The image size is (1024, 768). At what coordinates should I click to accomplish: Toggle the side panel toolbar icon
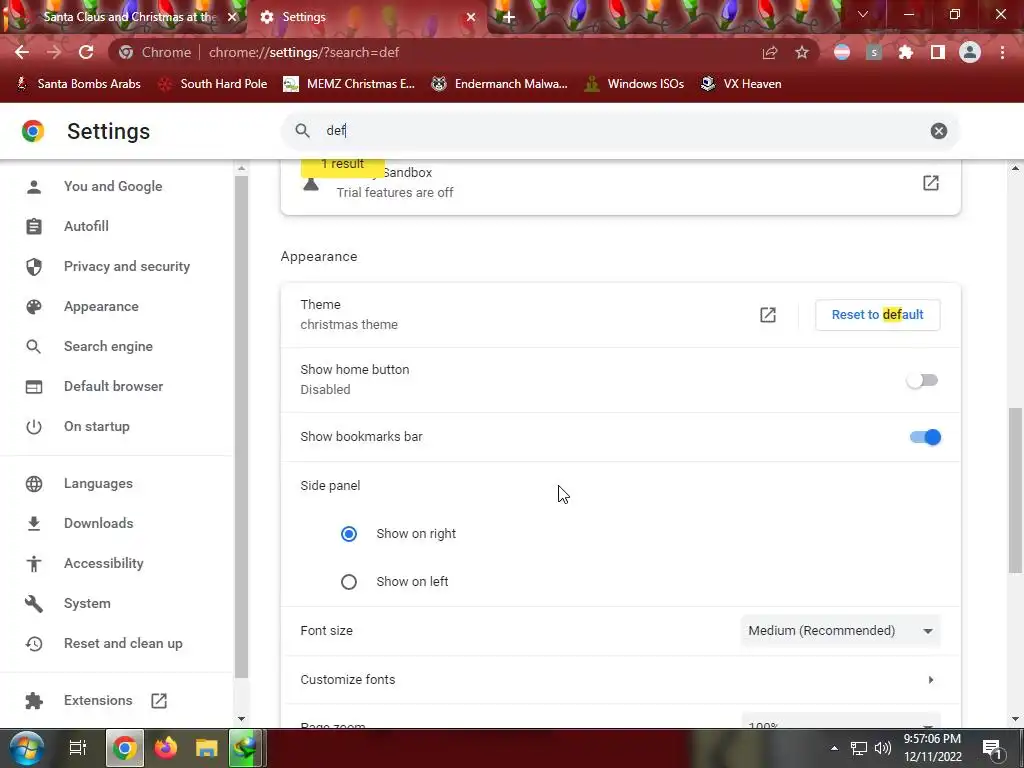coord(938,52)
